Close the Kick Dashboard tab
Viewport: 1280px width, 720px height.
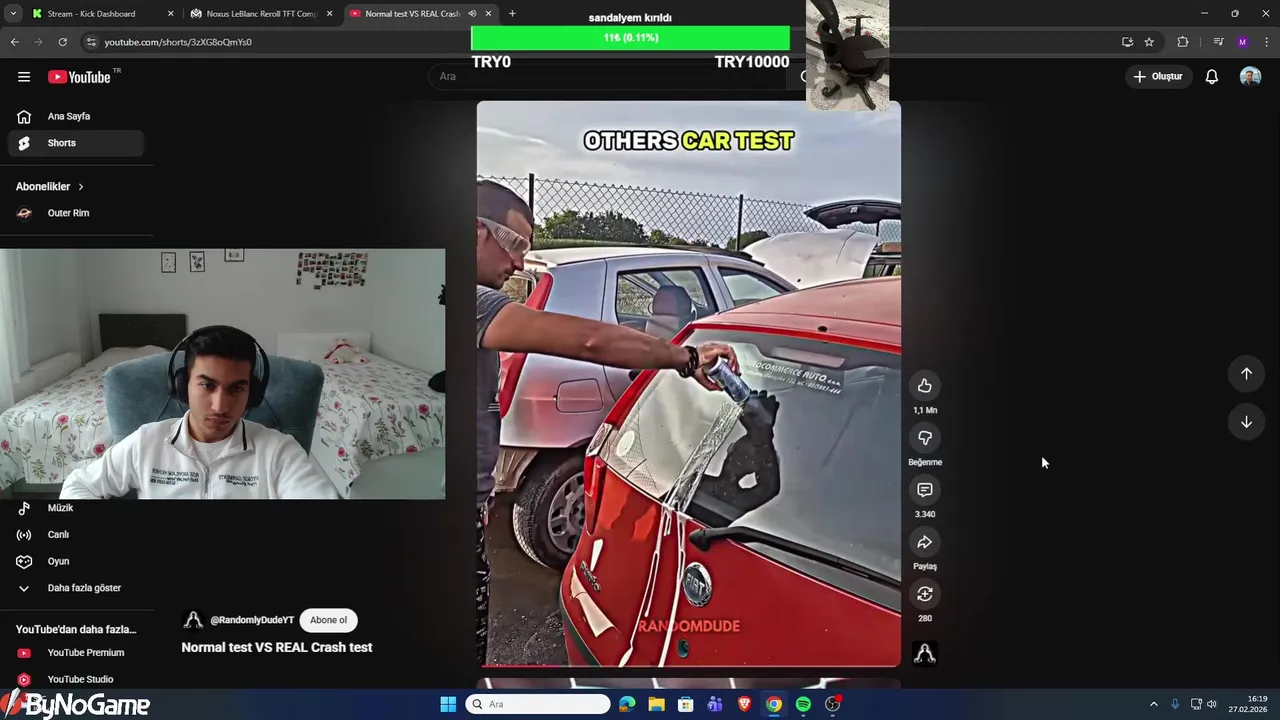tap(170, 14)
